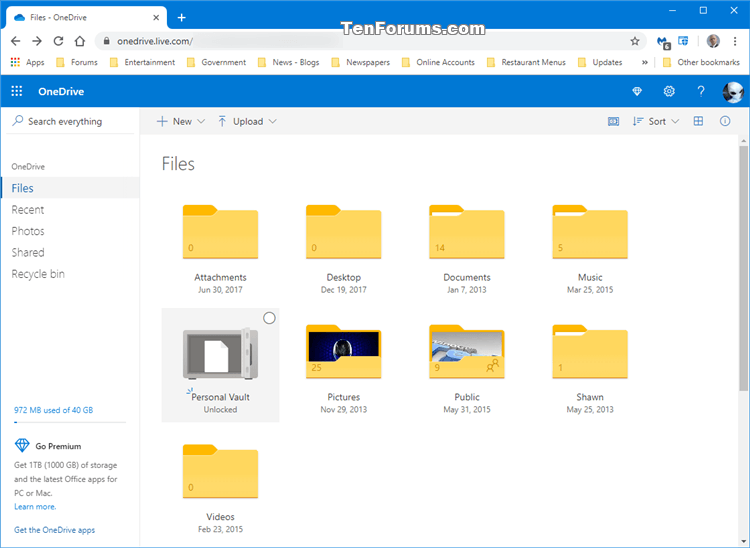This screenshot has height=548, width=750.
Task: Open the Restaurant Menus bookmark folder
Action: [526, 62]
